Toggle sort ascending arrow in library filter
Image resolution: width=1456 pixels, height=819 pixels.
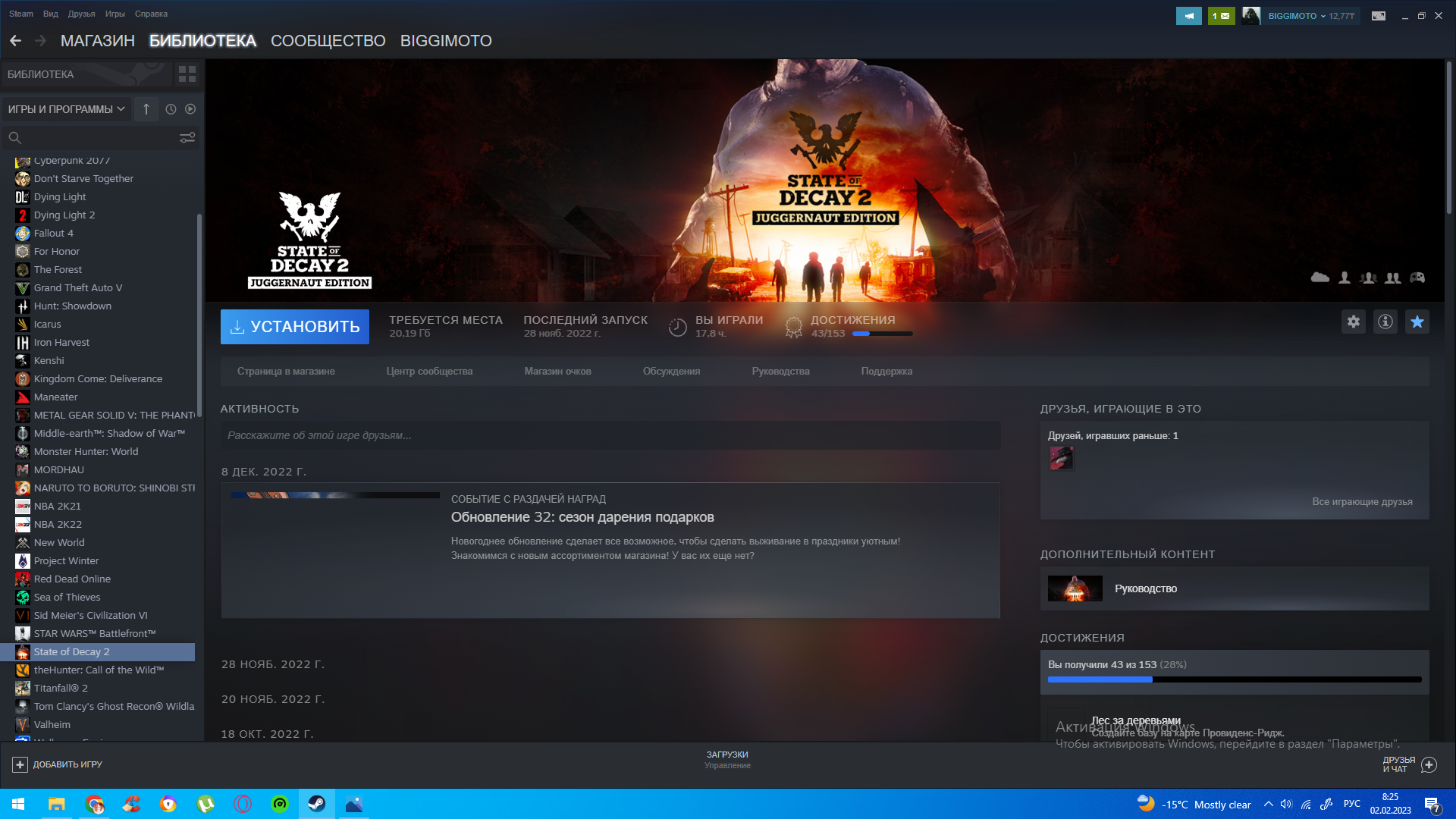146,109
